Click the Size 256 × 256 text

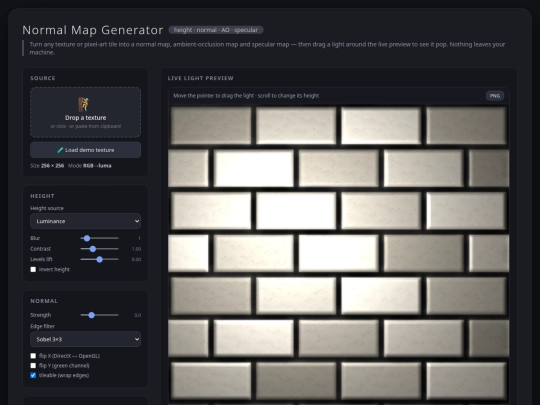point(47,166)
